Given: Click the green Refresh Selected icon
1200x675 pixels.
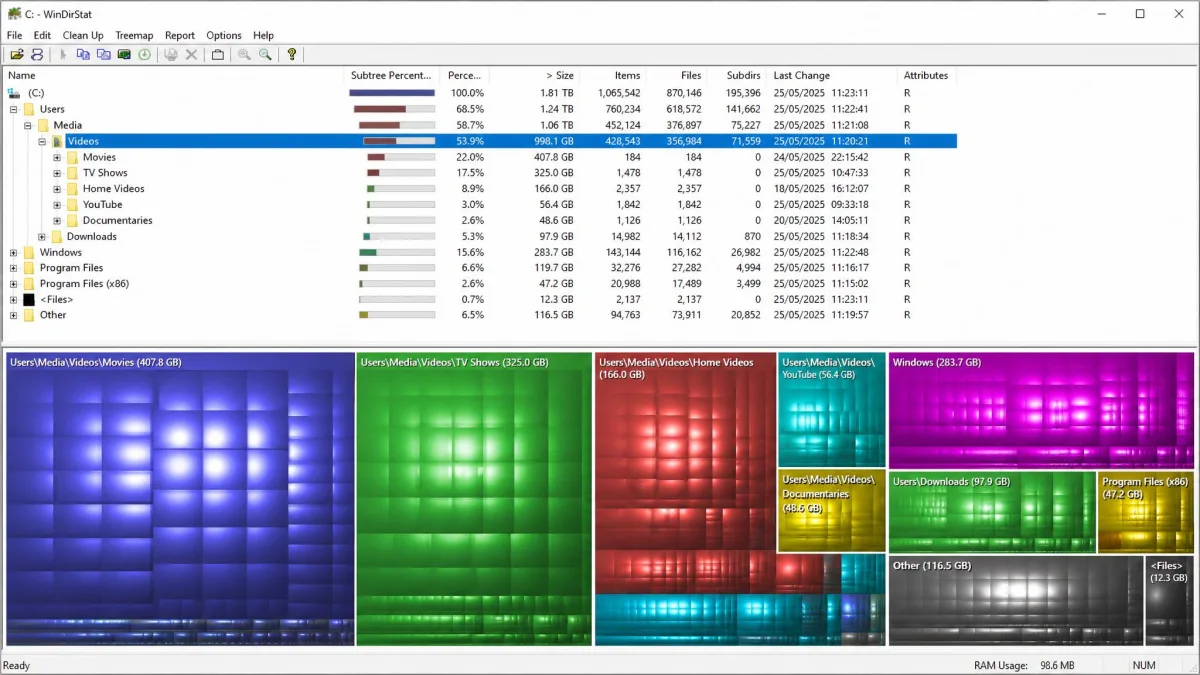Looking at the screenshot, I should point(144,54).
